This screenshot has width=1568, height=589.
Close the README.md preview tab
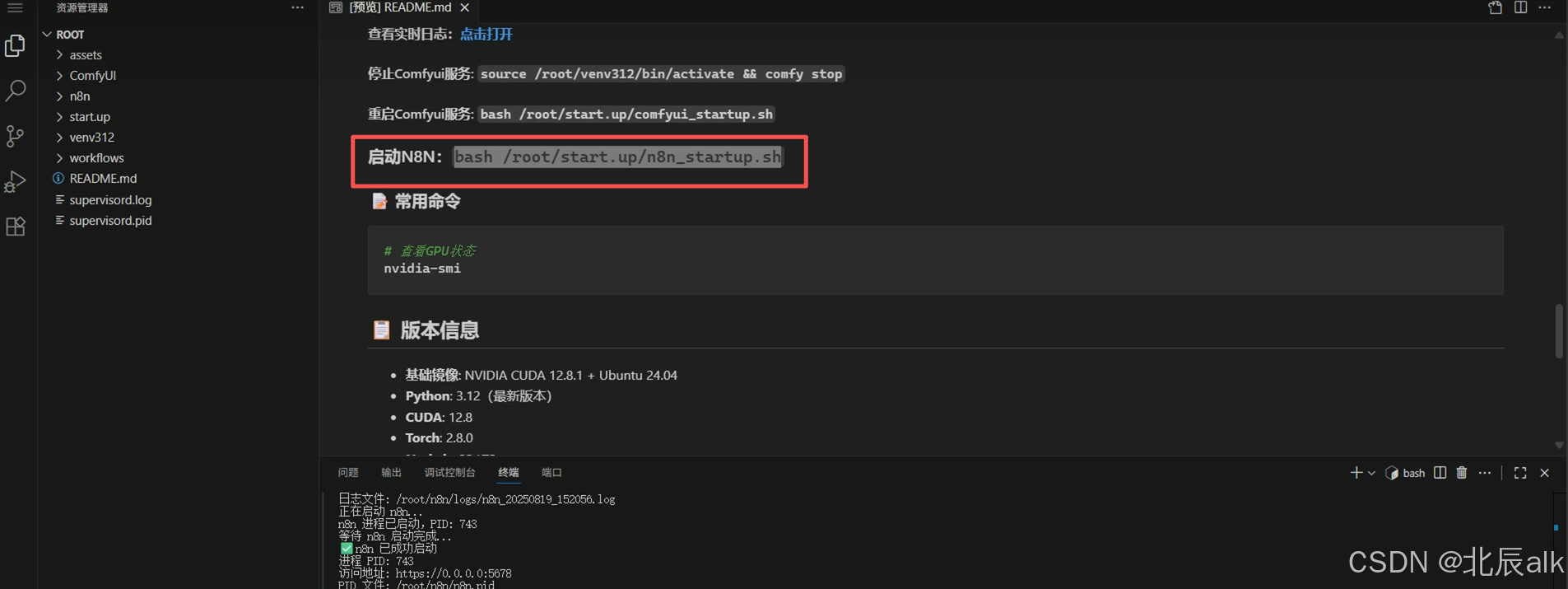(465, 7)
